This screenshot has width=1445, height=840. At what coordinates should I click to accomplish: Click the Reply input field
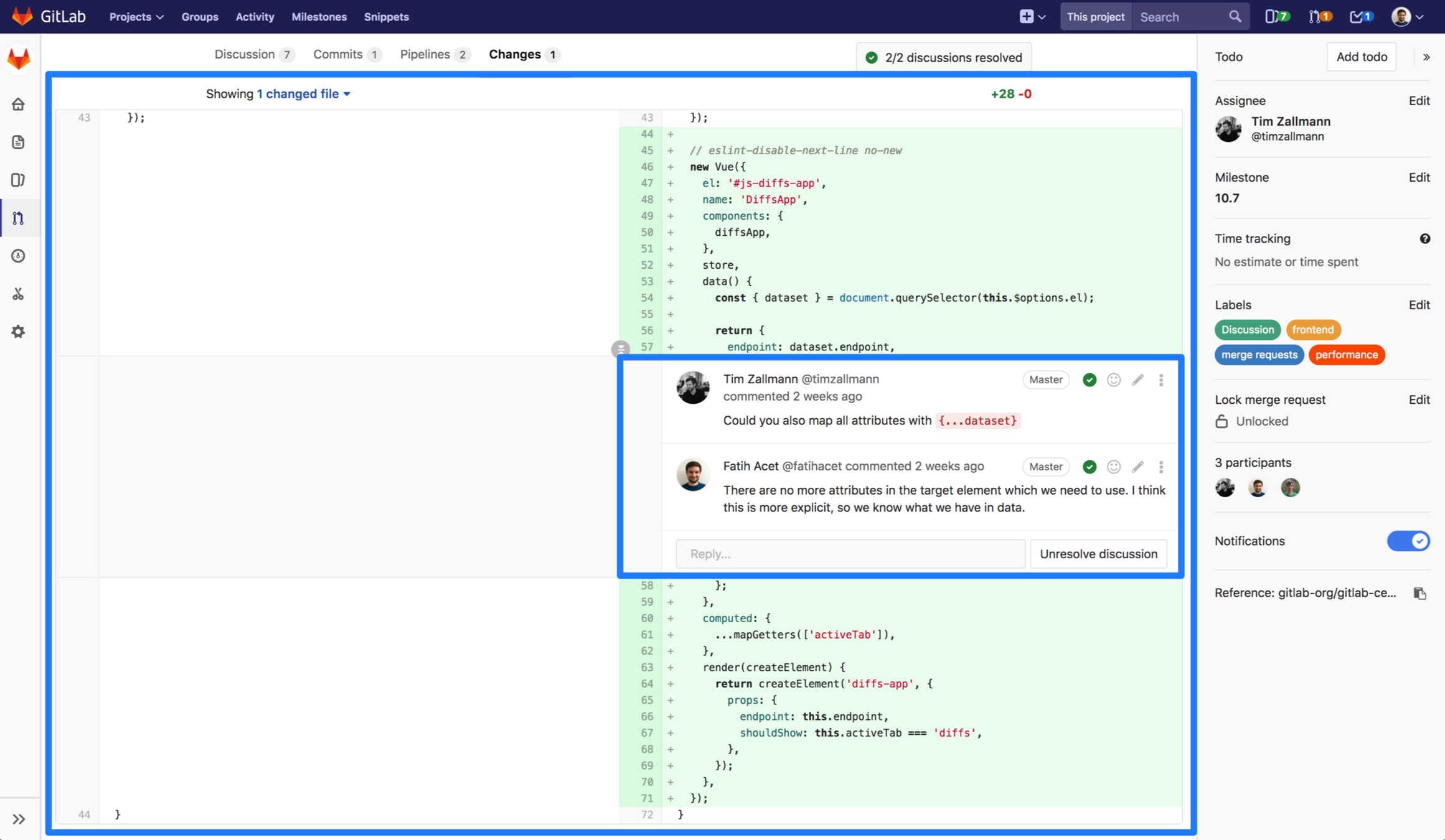[x=850, y=554]
